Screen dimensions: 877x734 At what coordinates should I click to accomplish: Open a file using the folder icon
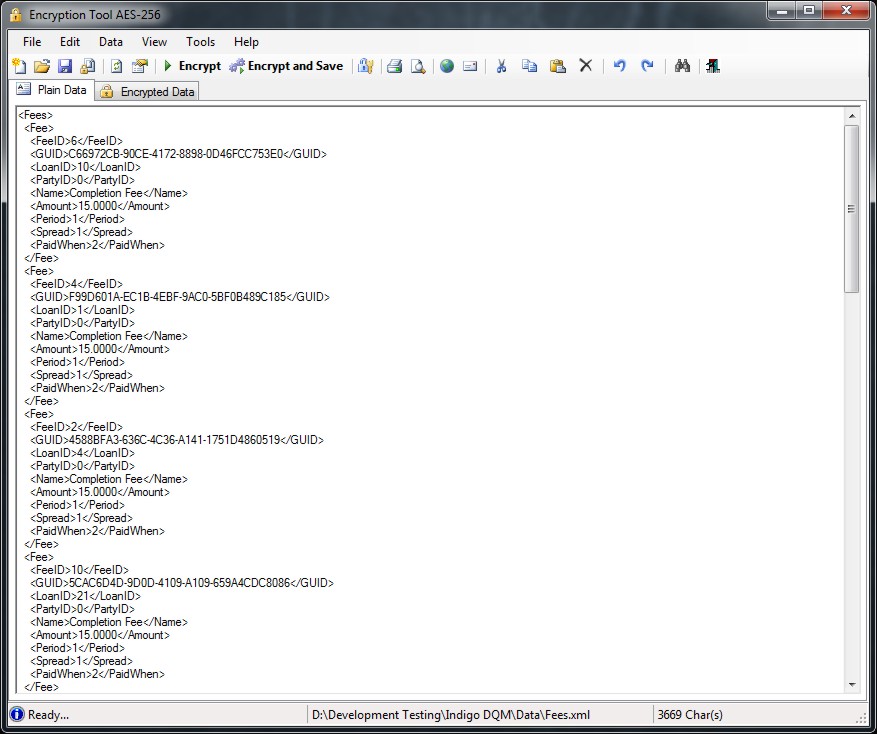pos(42,66)
